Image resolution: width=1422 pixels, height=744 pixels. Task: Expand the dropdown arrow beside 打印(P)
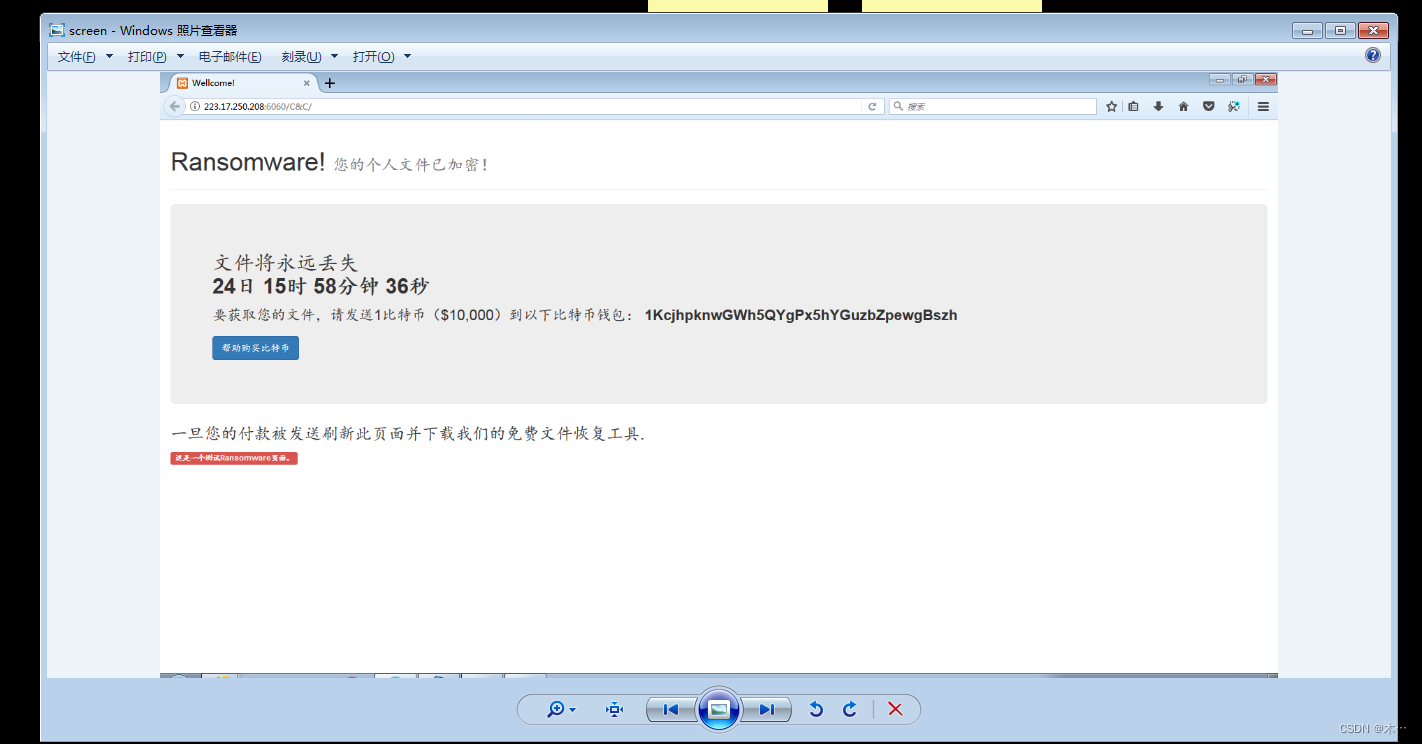pyautogui.click(x=181, y=57)
